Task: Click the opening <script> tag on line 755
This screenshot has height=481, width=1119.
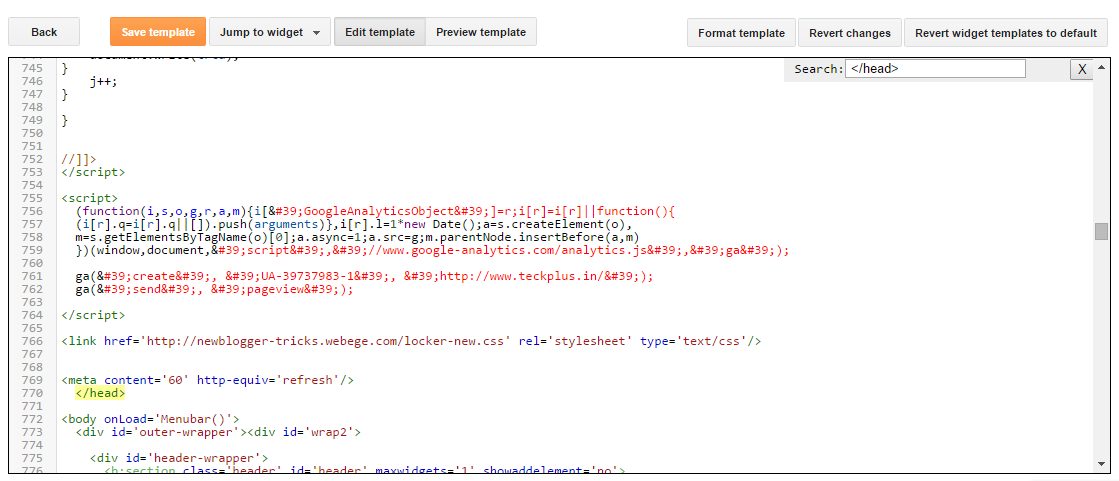Action: click(x=90, y=198)
